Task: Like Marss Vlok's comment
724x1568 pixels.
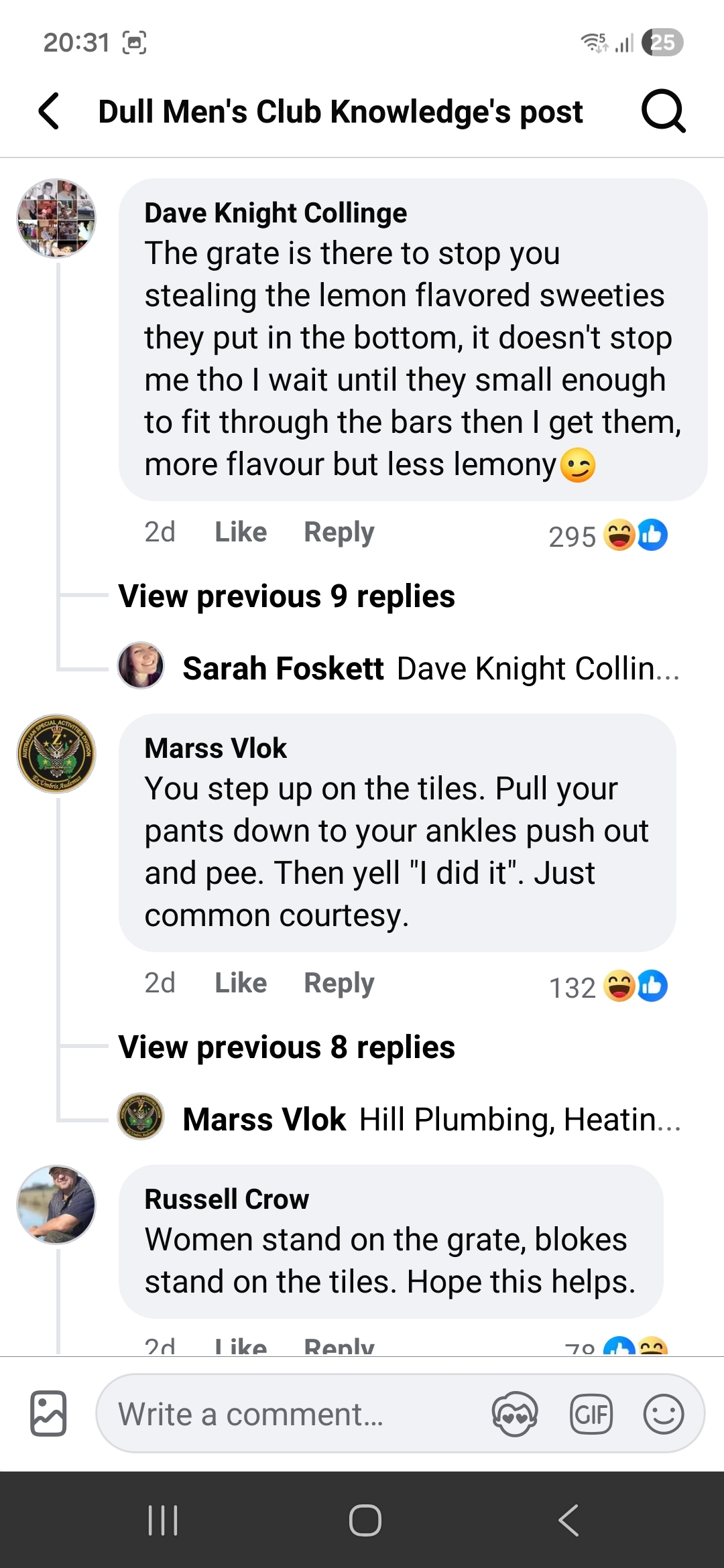Action: (x=241, y=983)
